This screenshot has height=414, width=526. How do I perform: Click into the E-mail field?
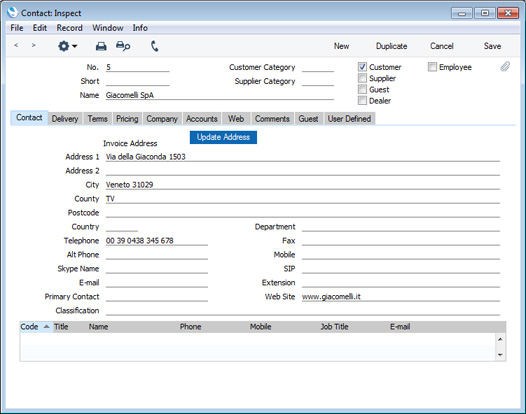(157, 283)
